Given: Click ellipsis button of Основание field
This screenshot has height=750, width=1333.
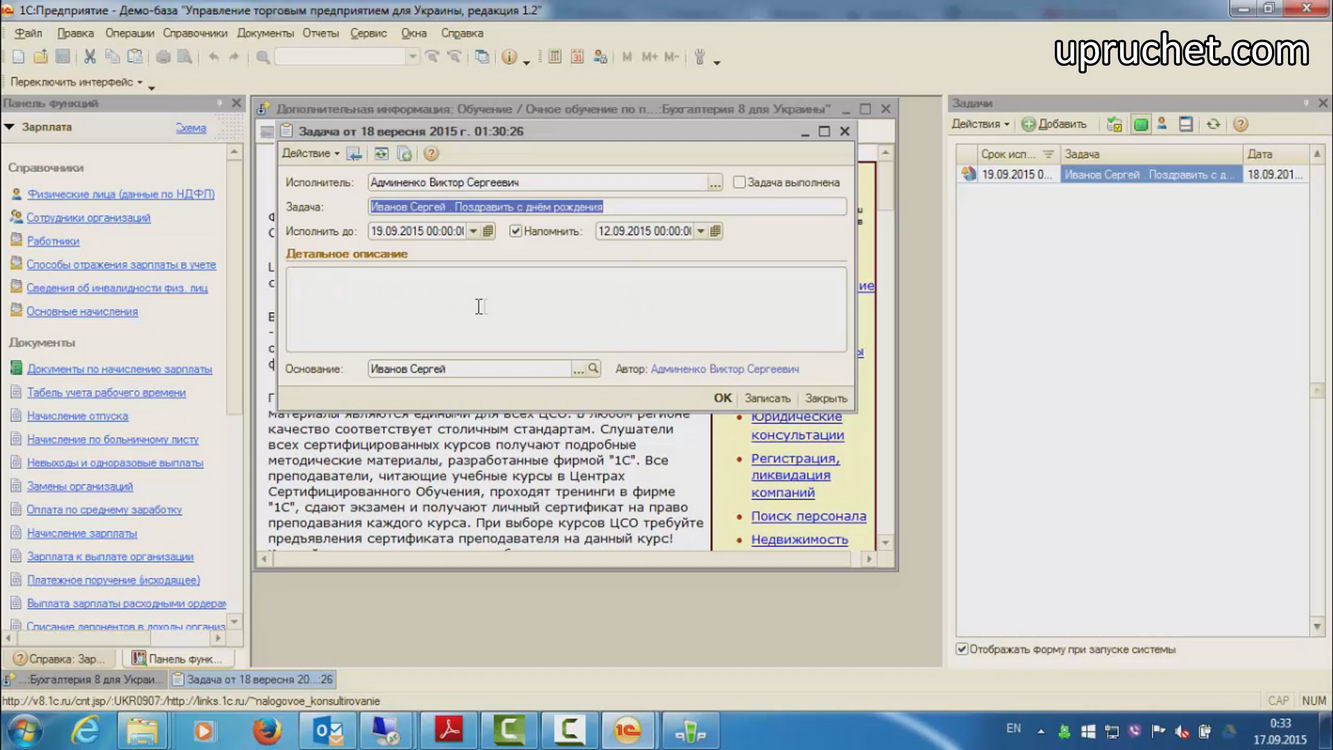Looking at the screenshot, I should 578,369.
